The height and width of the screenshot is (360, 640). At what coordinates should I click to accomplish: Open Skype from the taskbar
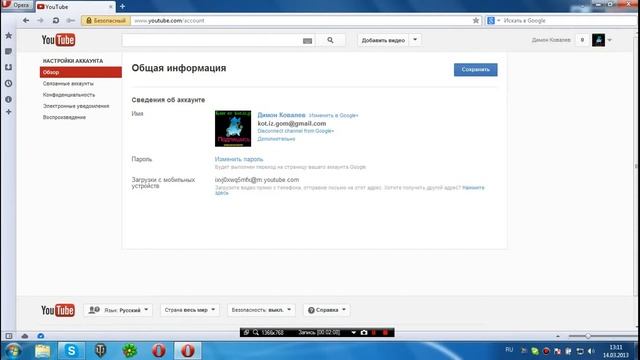point(71,351)
